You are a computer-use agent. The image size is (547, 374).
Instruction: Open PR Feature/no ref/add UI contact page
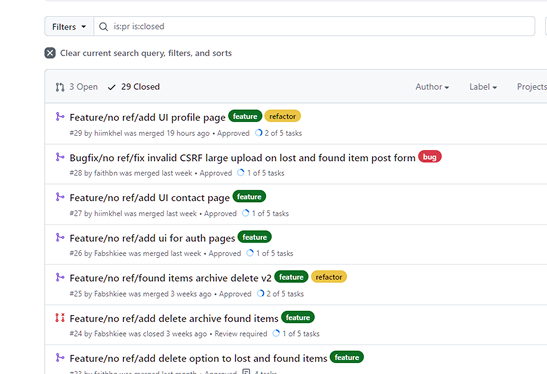pos(150,198)
